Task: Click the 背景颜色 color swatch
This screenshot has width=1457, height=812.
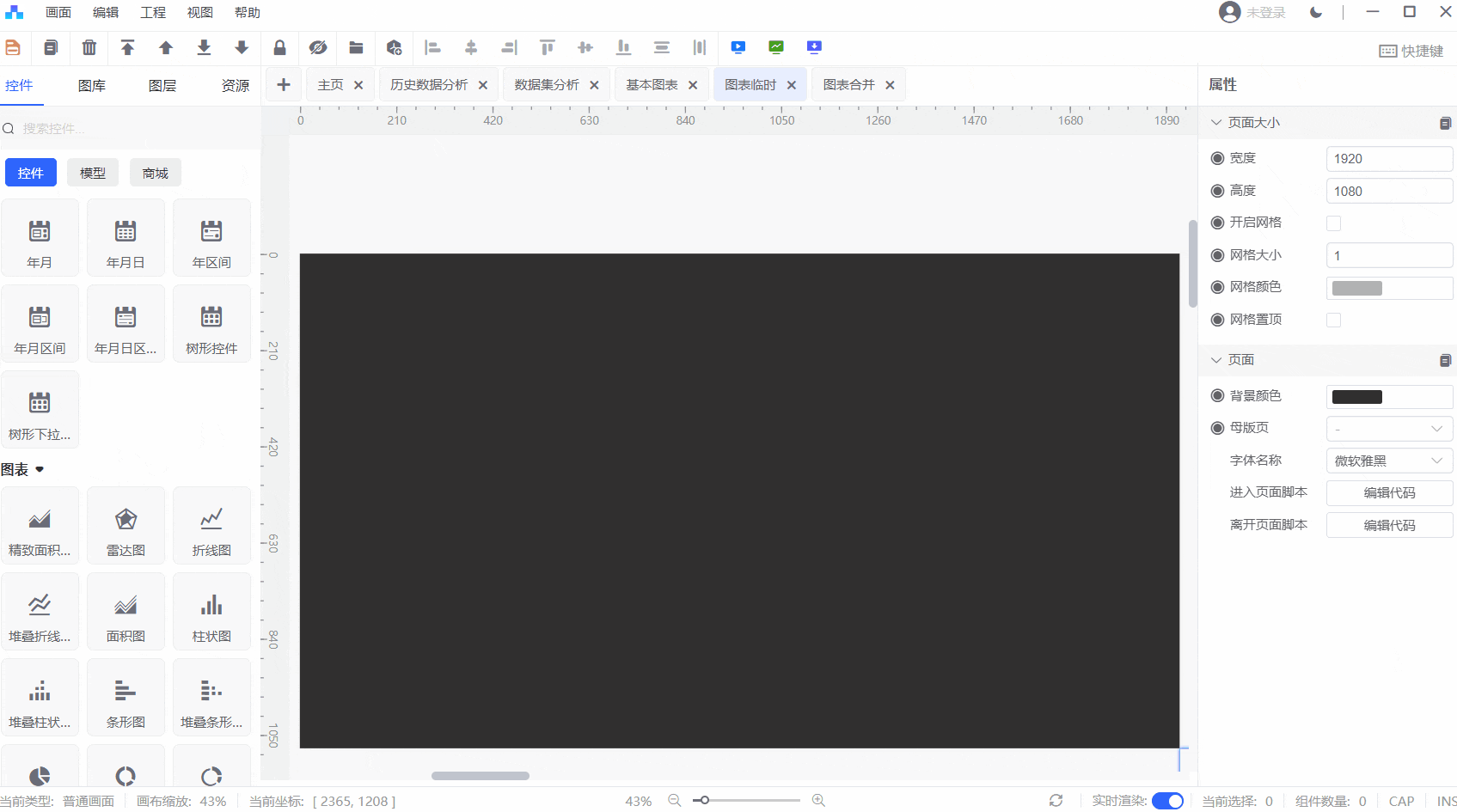Action: click(1356, 397)
